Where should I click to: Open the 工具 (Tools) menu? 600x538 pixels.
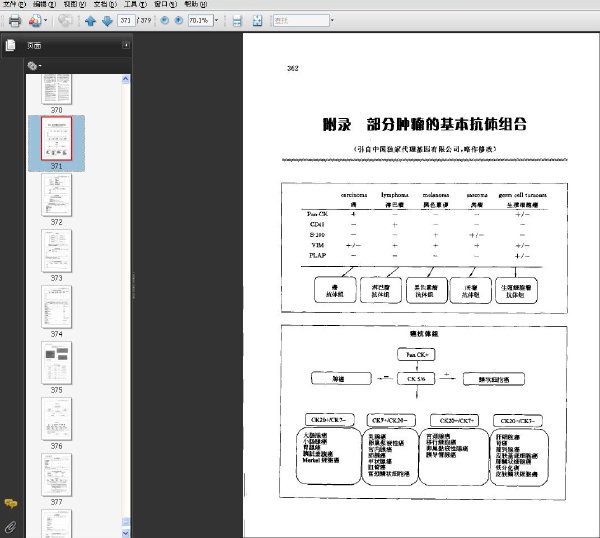(135, 4)
